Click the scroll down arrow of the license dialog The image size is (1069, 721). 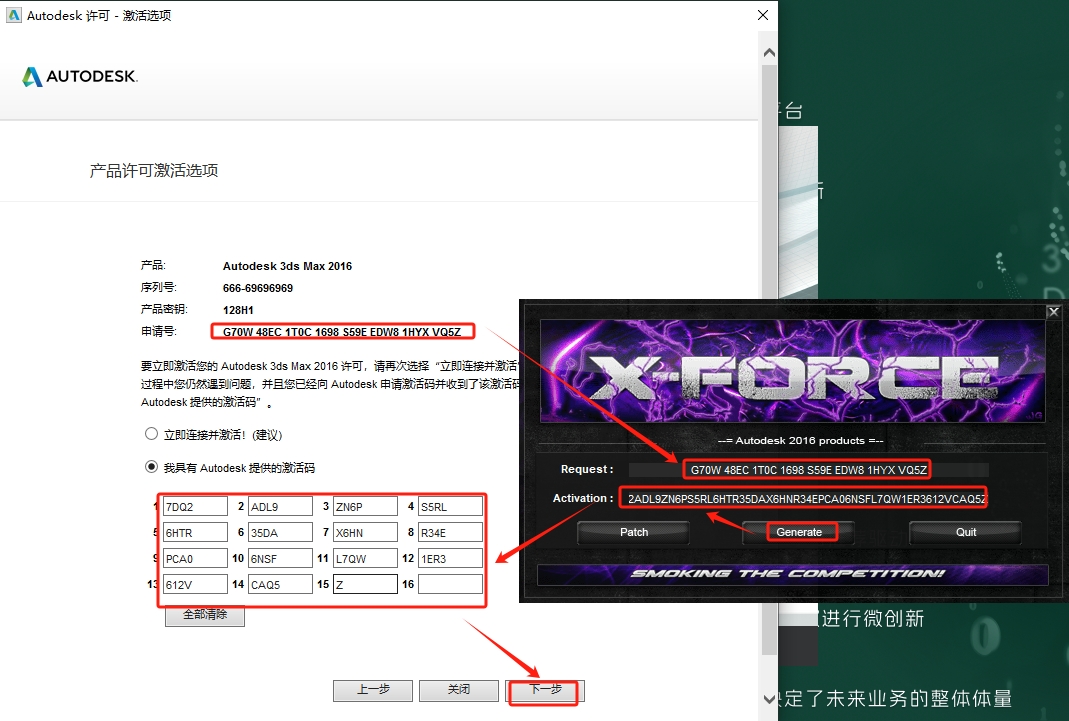(x=769, y=699)
